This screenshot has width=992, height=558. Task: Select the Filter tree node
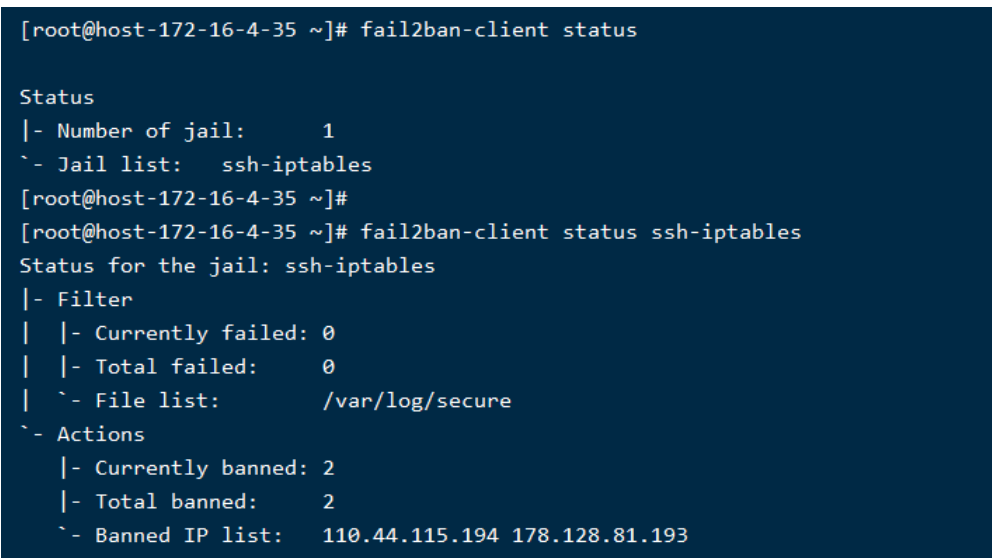[x=94, y=299]
